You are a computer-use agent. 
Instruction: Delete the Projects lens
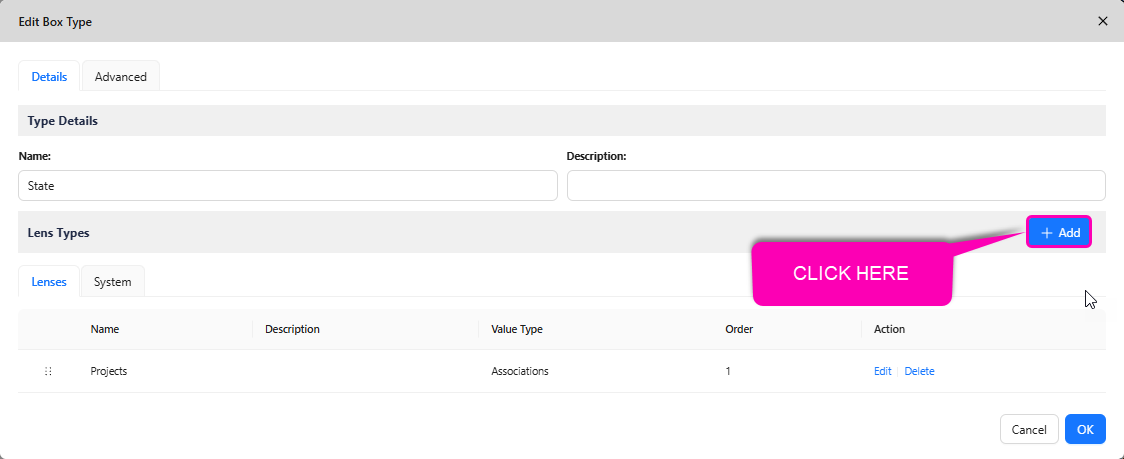click(919, 371)
